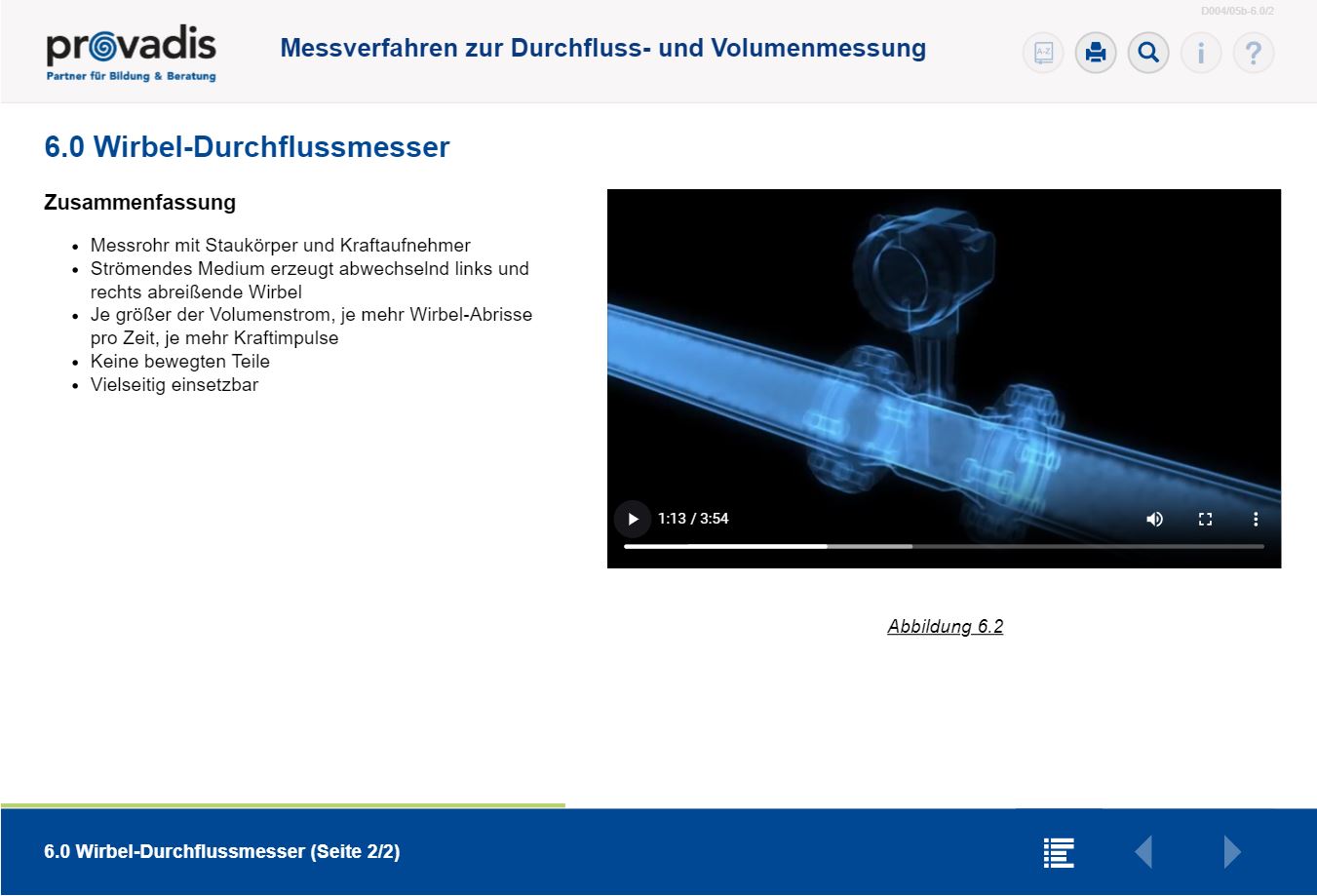1317x896 pixels.
Task: Open search with the magnifying glass icon
Action: point(1148,53)
